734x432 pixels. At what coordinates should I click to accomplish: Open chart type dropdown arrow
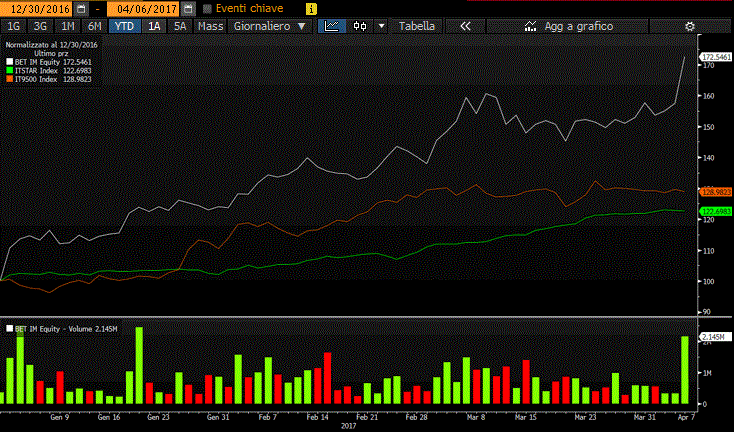pyautogui.click(x=381, y=26)
